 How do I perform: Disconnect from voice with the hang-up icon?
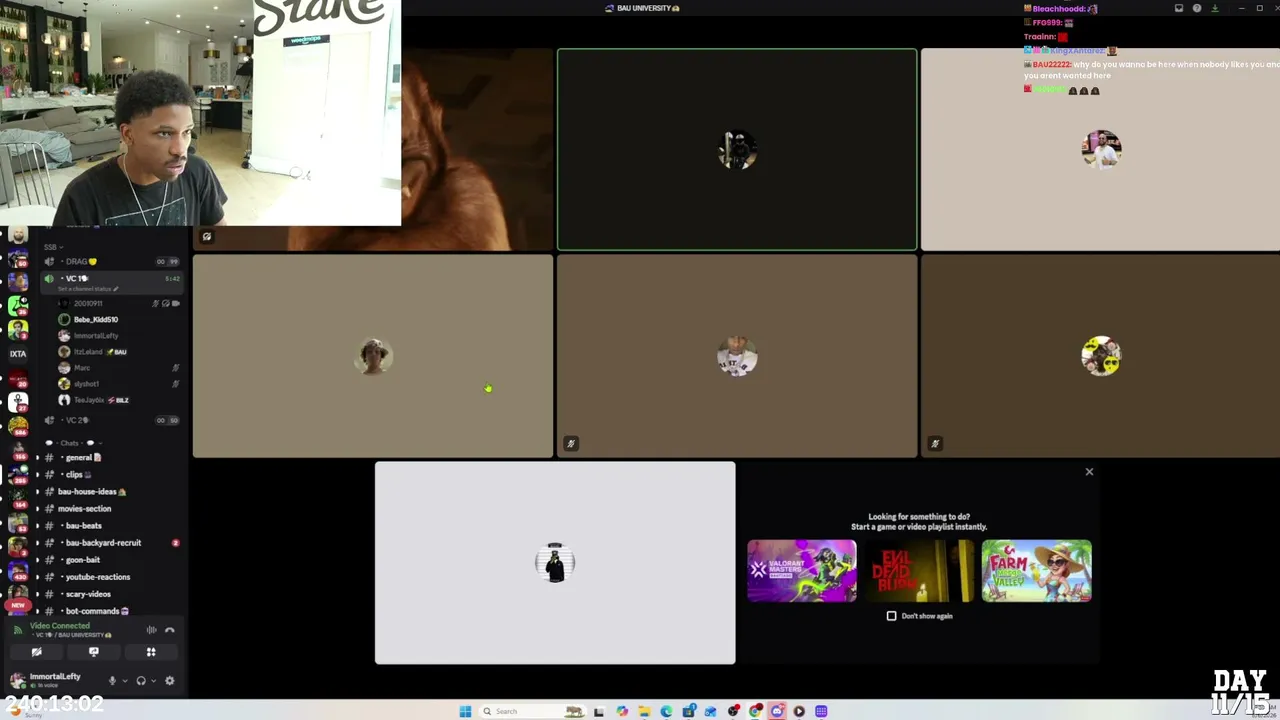tap(170, 630)
